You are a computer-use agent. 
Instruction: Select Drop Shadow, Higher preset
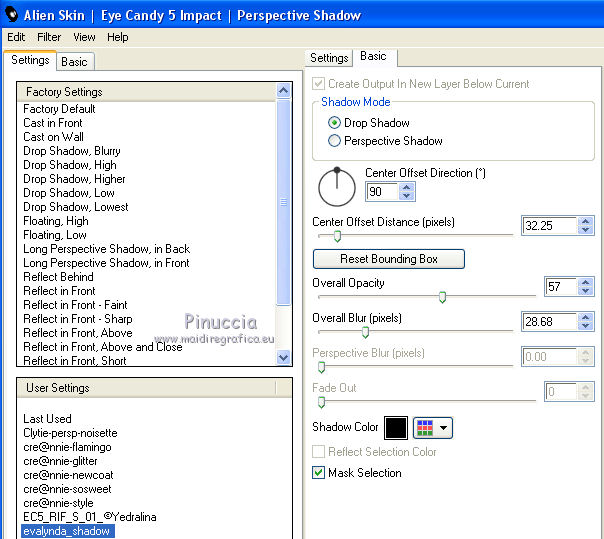[74, 179]
